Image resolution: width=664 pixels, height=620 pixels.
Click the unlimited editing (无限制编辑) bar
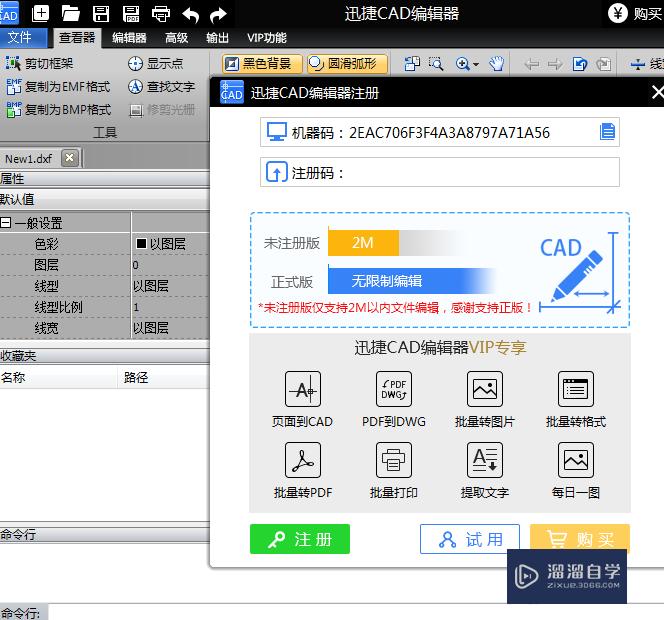pyautogui.click(x=412, y=281)
